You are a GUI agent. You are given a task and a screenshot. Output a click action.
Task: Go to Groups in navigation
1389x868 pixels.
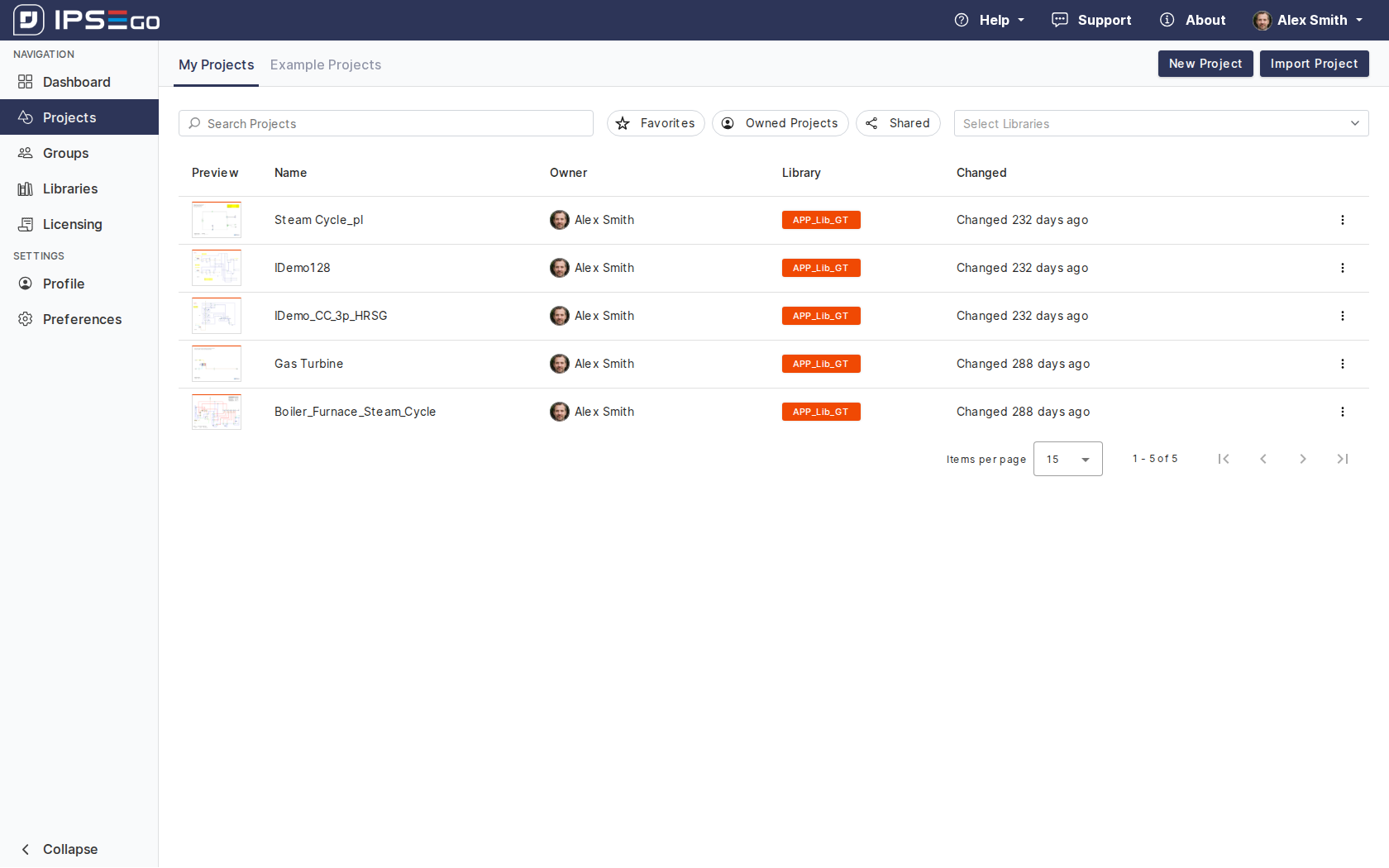(65, 153)
